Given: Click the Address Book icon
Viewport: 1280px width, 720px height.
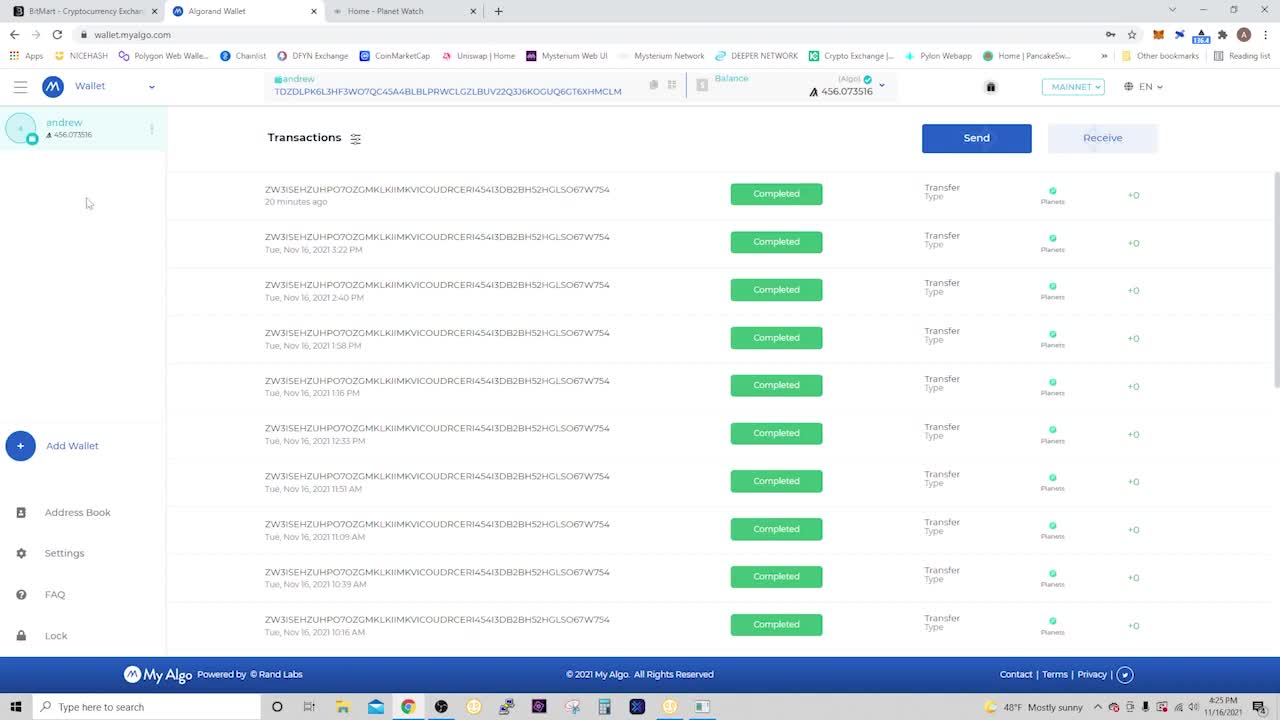Looking at the screenshot, I should click(21, 513).
